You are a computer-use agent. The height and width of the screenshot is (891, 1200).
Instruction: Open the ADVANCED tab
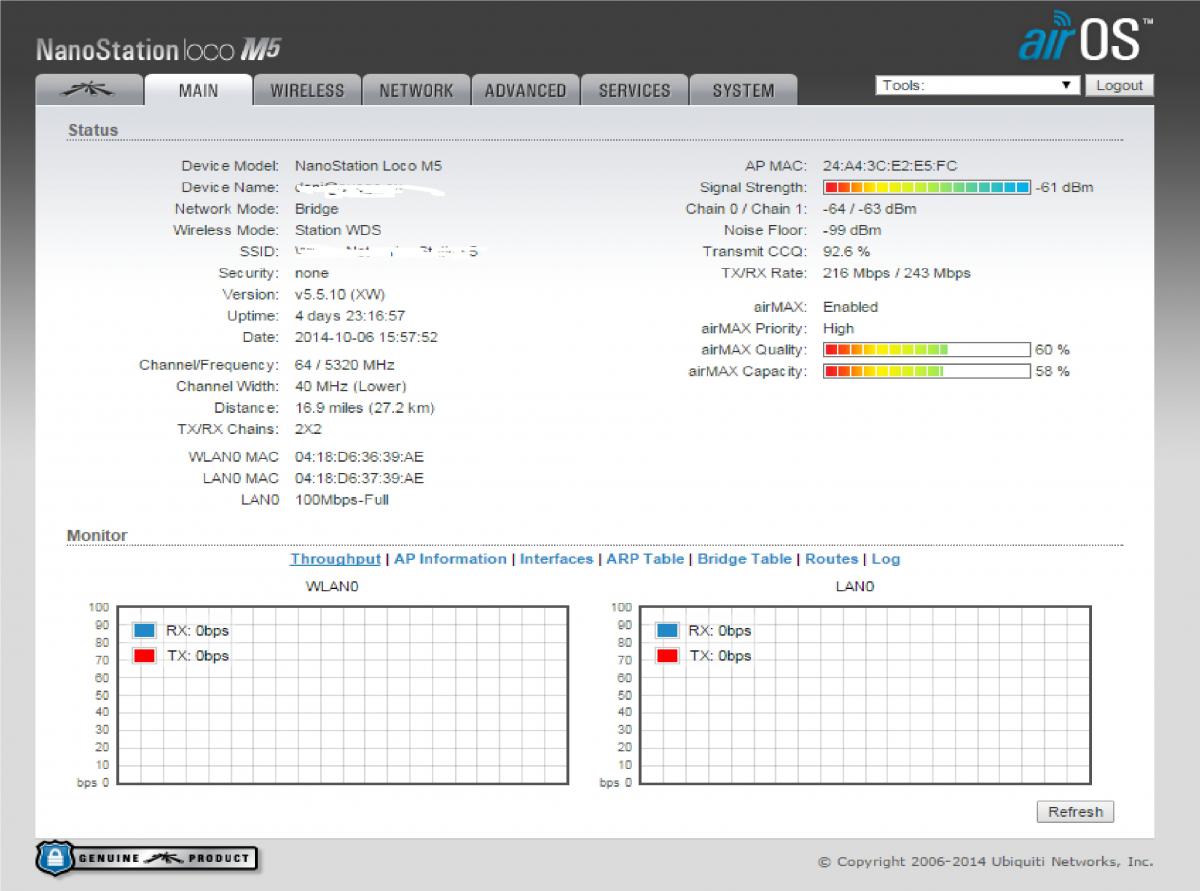coord(525,90)
